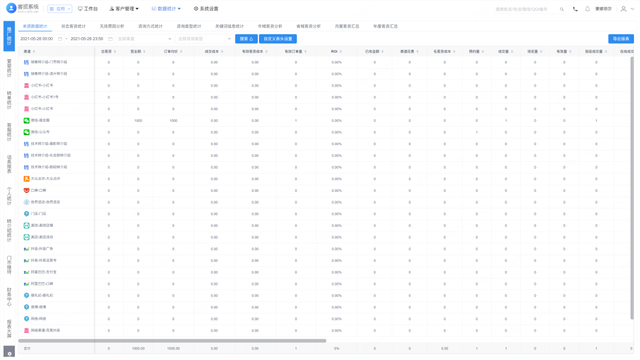Open 工作台 in the top menu
This screenshot has height=360, width=640.
[88, 9]
